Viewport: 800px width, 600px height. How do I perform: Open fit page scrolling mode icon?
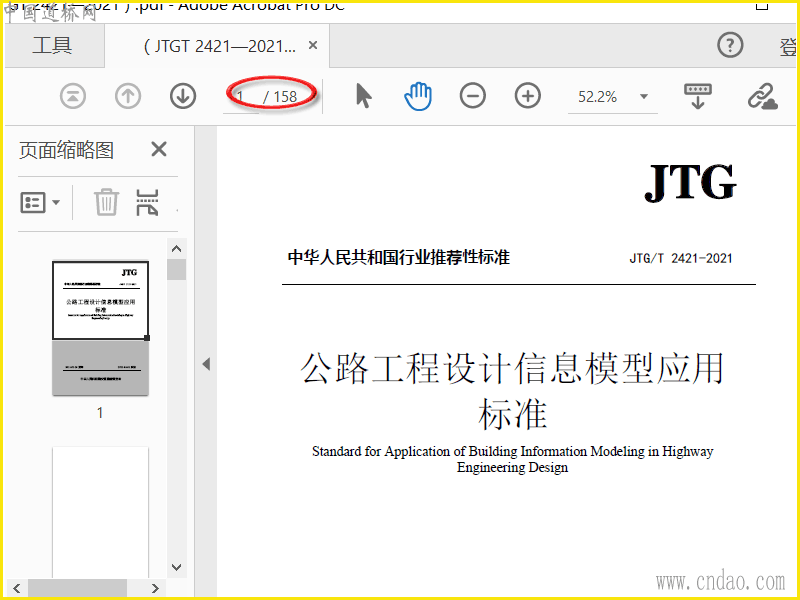click(x=697, y=96)
